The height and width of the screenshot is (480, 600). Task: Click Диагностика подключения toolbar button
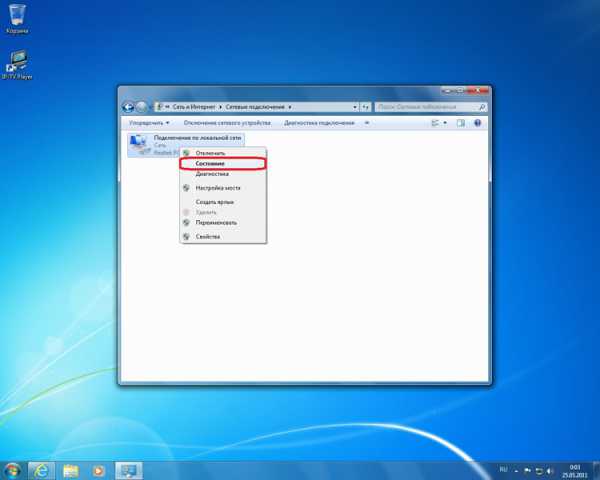[318, 122]
